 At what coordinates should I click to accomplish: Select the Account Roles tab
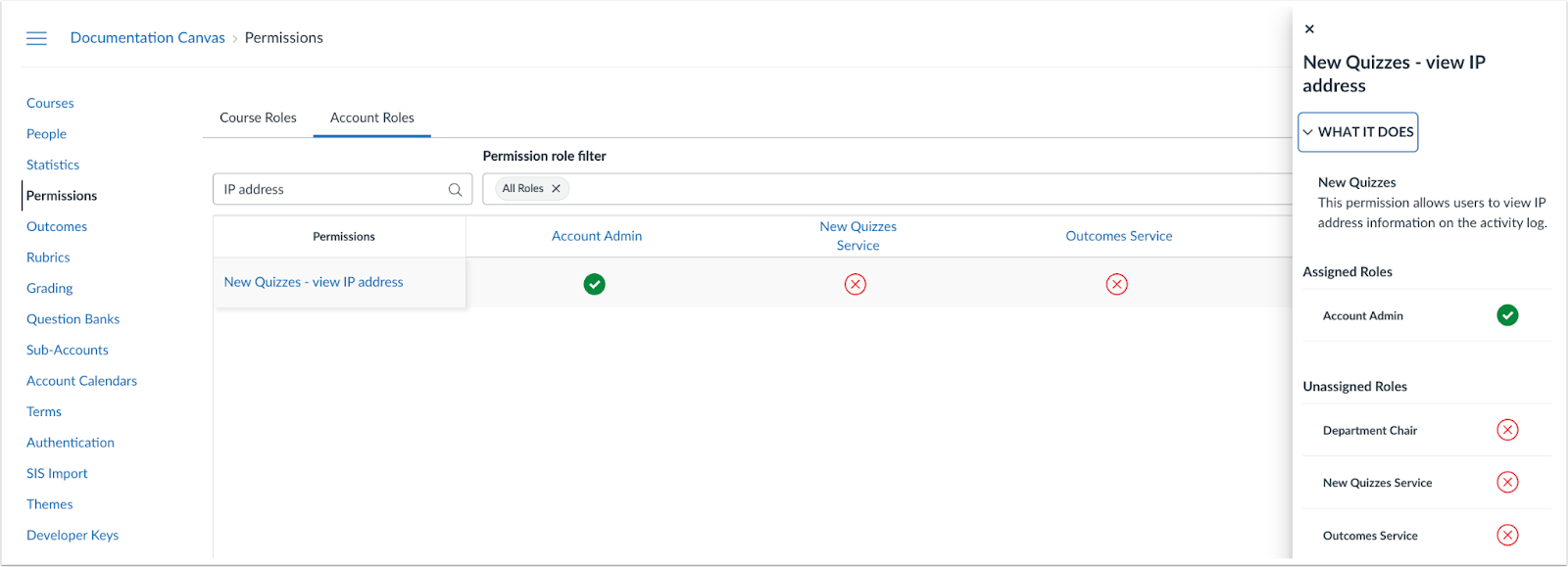click(x=372, y=118)
